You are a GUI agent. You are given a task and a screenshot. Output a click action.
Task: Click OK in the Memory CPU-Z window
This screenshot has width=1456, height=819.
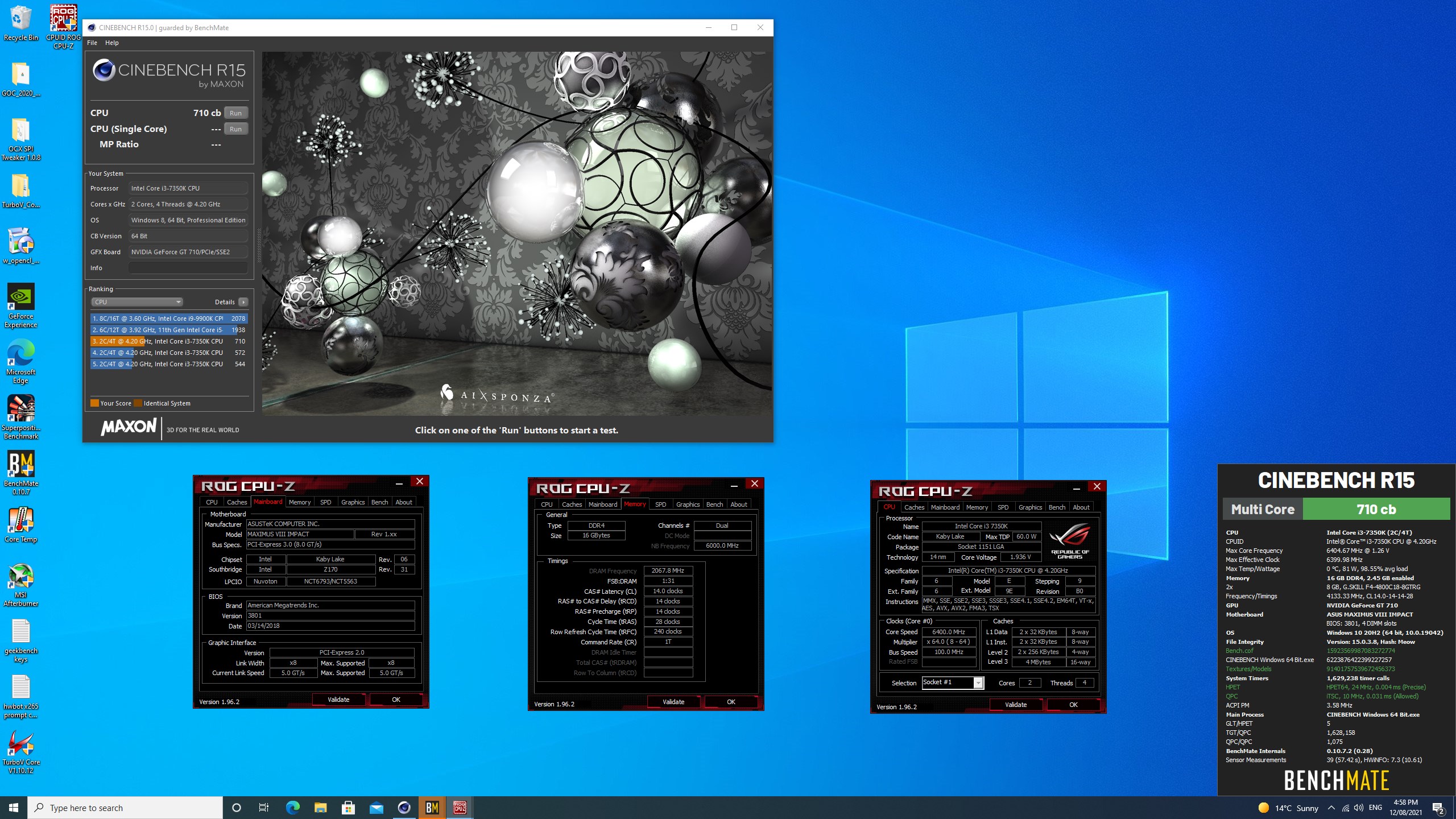731,702
